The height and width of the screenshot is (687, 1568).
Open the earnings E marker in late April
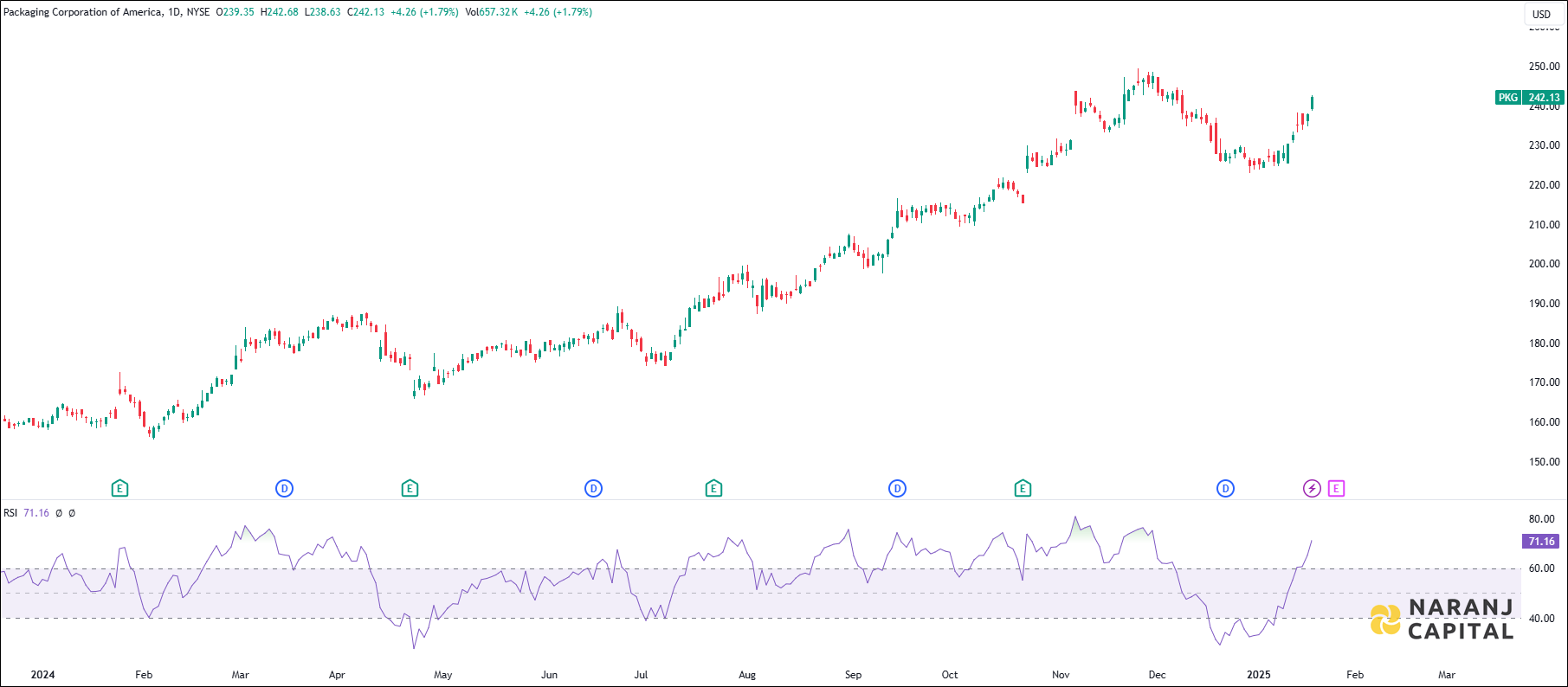point(410,489)
